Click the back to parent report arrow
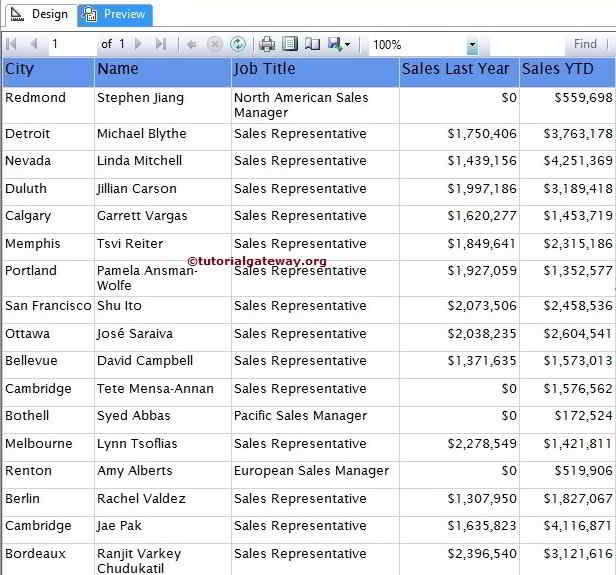616x575 pixels. (x=192, y=44)
